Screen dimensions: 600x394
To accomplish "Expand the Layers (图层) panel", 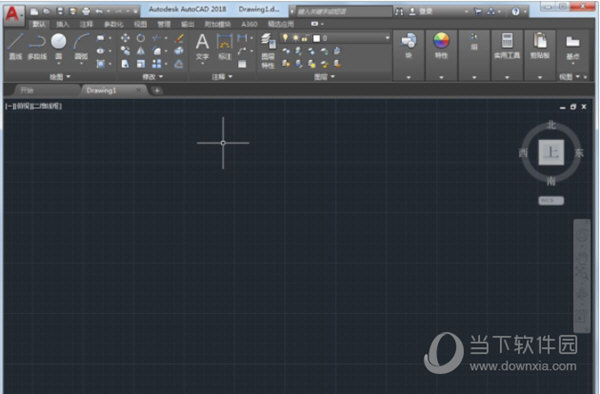I will [324, 77].
